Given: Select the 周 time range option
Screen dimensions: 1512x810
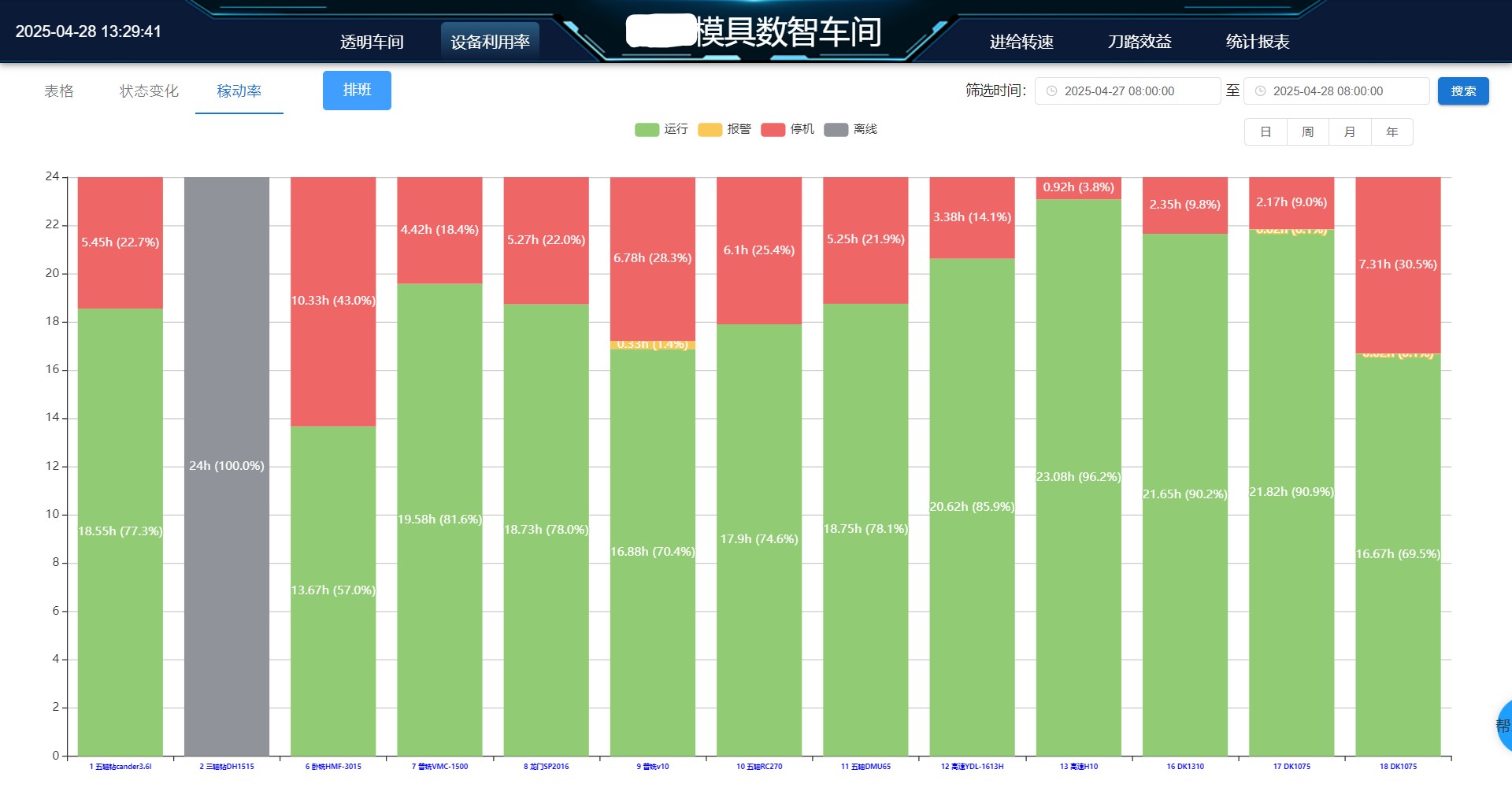Looking at the screenshot, I should [1307, 131].
